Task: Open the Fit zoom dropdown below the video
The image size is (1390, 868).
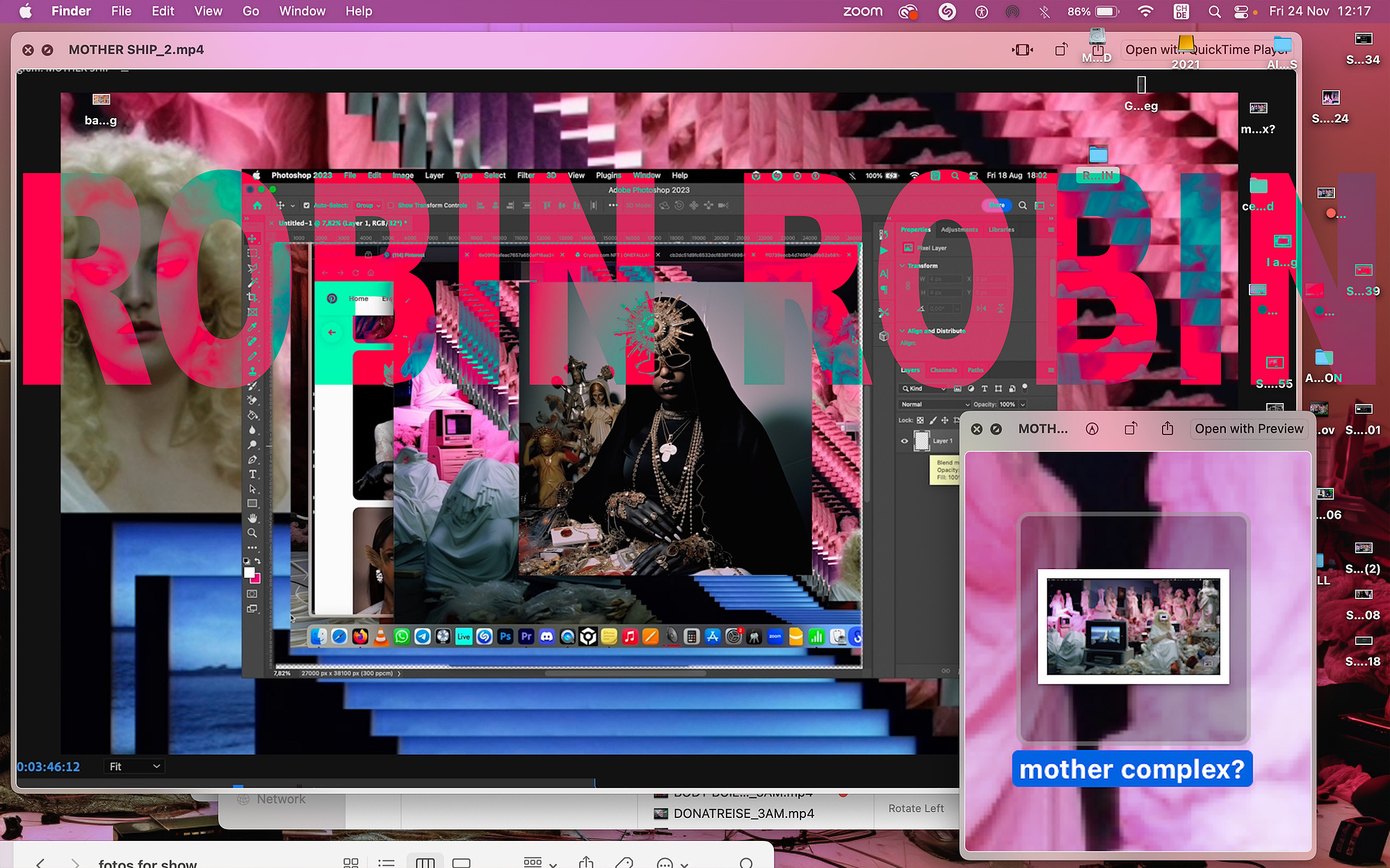Action: point(134,766)
